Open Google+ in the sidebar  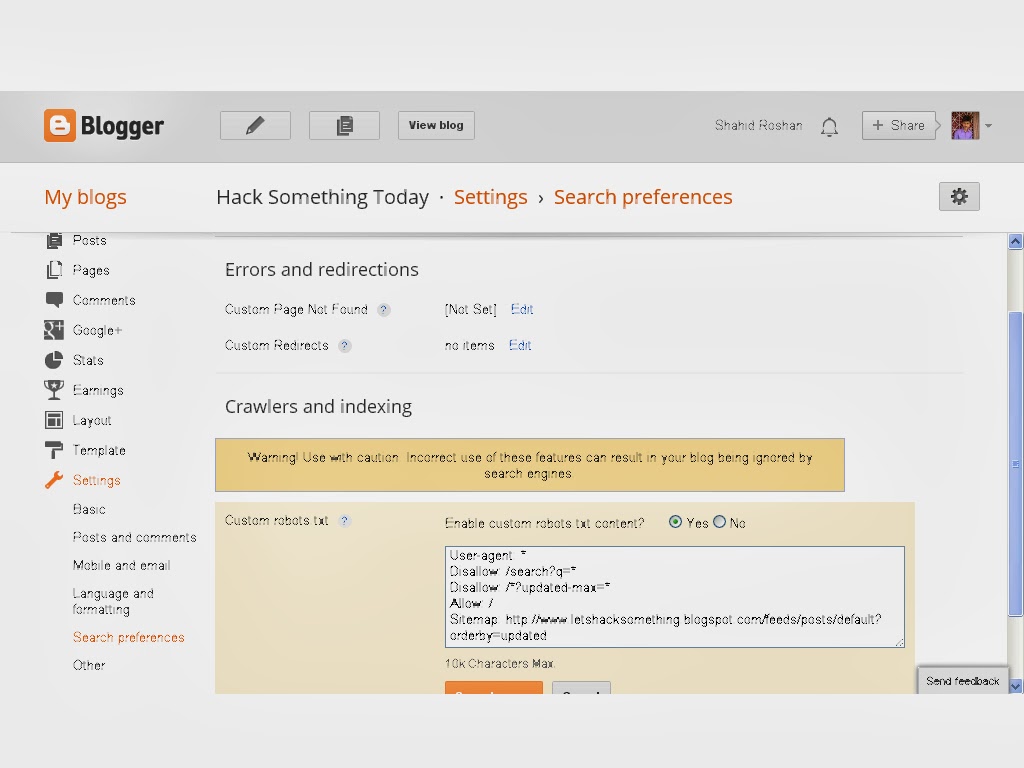tap(97, 330)
